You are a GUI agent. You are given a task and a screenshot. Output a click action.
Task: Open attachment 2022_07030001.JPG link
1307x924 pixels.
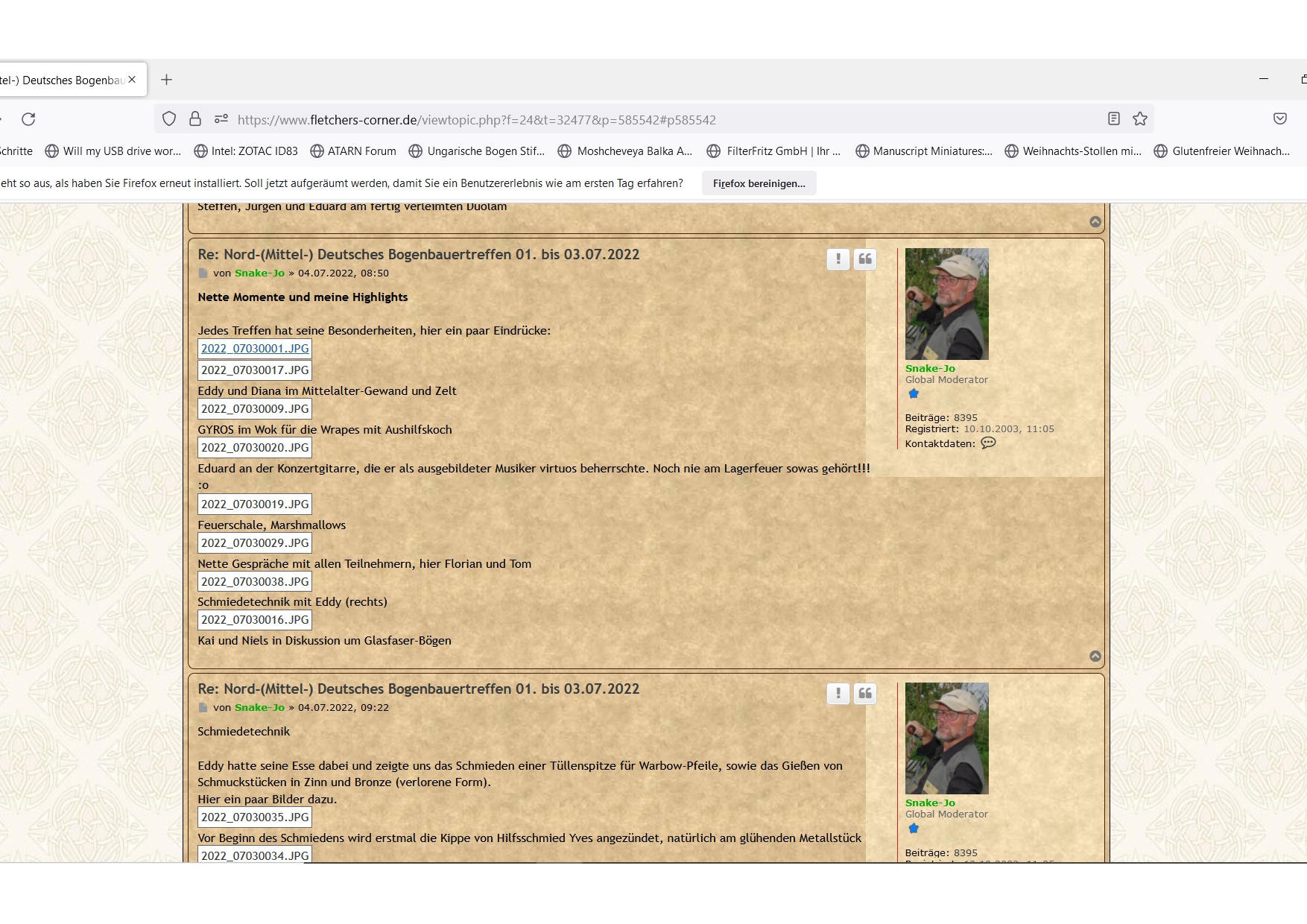(255, 349)
